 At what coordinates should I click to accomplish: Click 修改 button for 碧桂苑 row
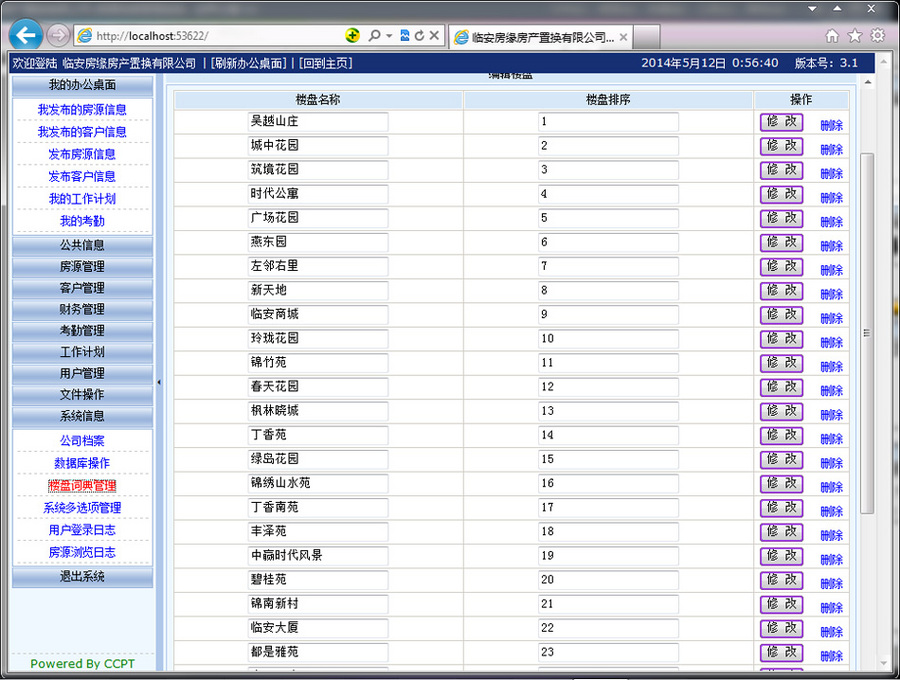click(x=781, y=580)
